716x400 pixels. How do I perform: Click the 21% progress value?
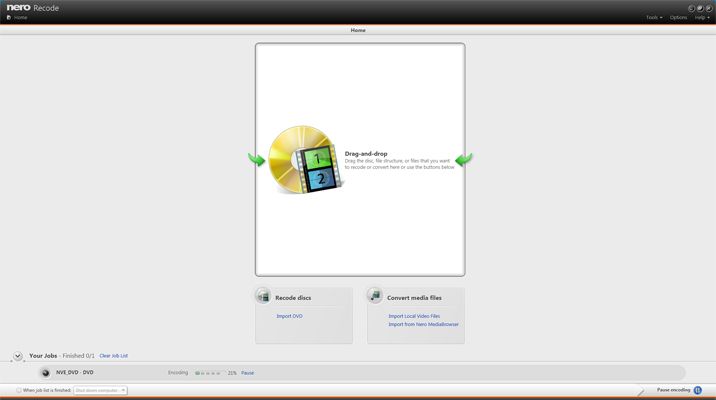(232, 373)
